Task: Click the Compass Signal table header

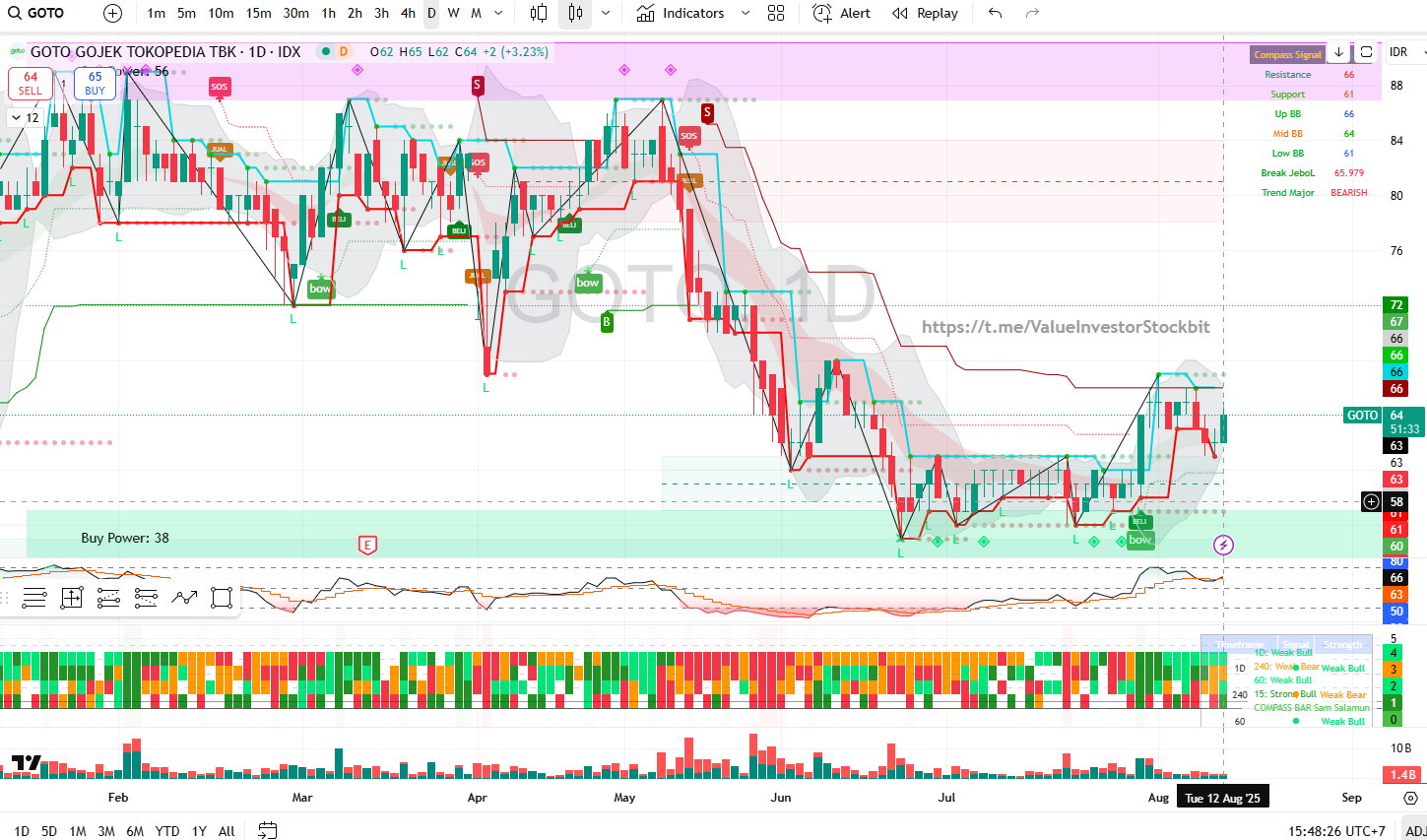Action: [x=1287, y=54]
